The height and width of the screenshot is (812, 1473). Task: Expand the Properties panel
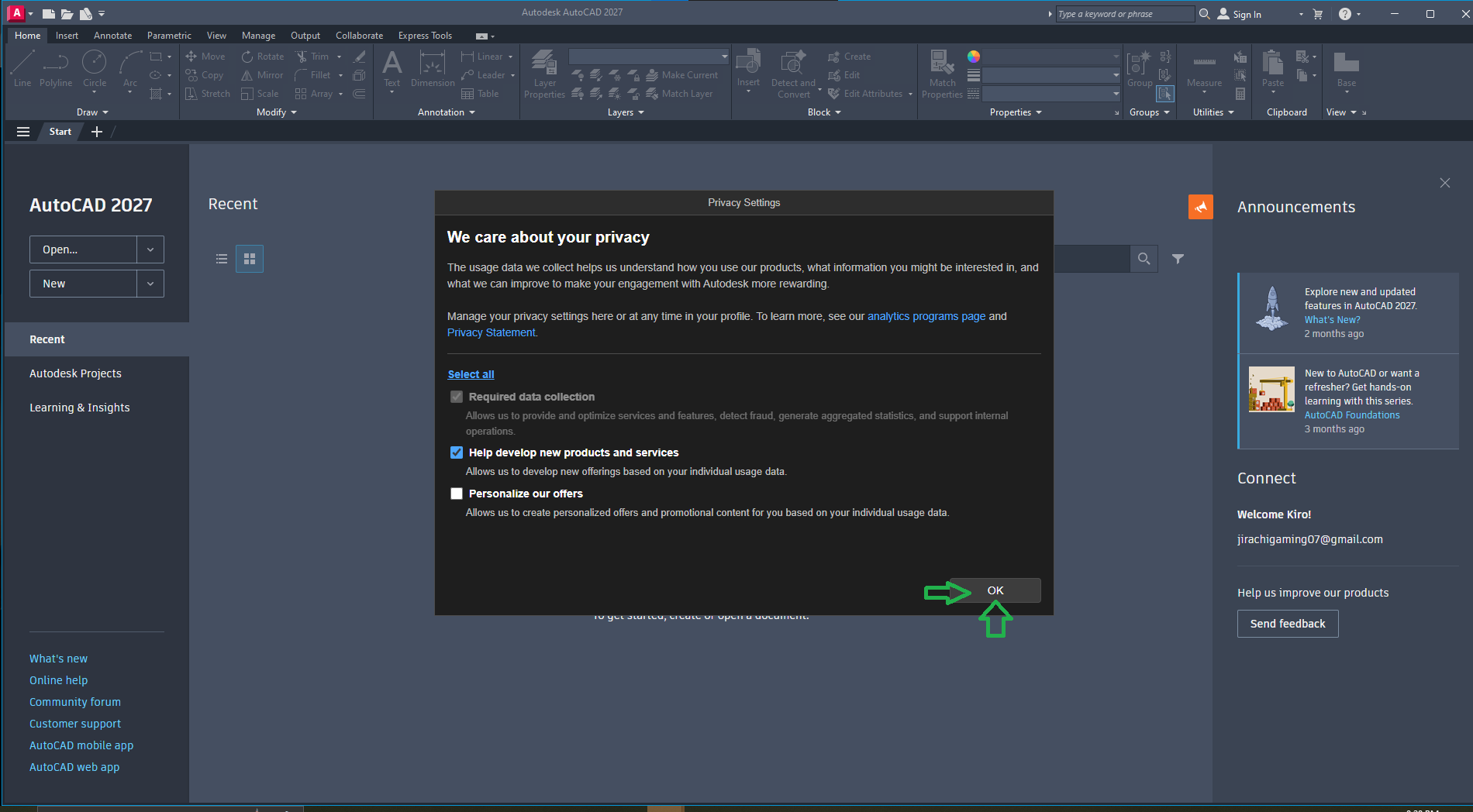click(x=1016, y=112)
